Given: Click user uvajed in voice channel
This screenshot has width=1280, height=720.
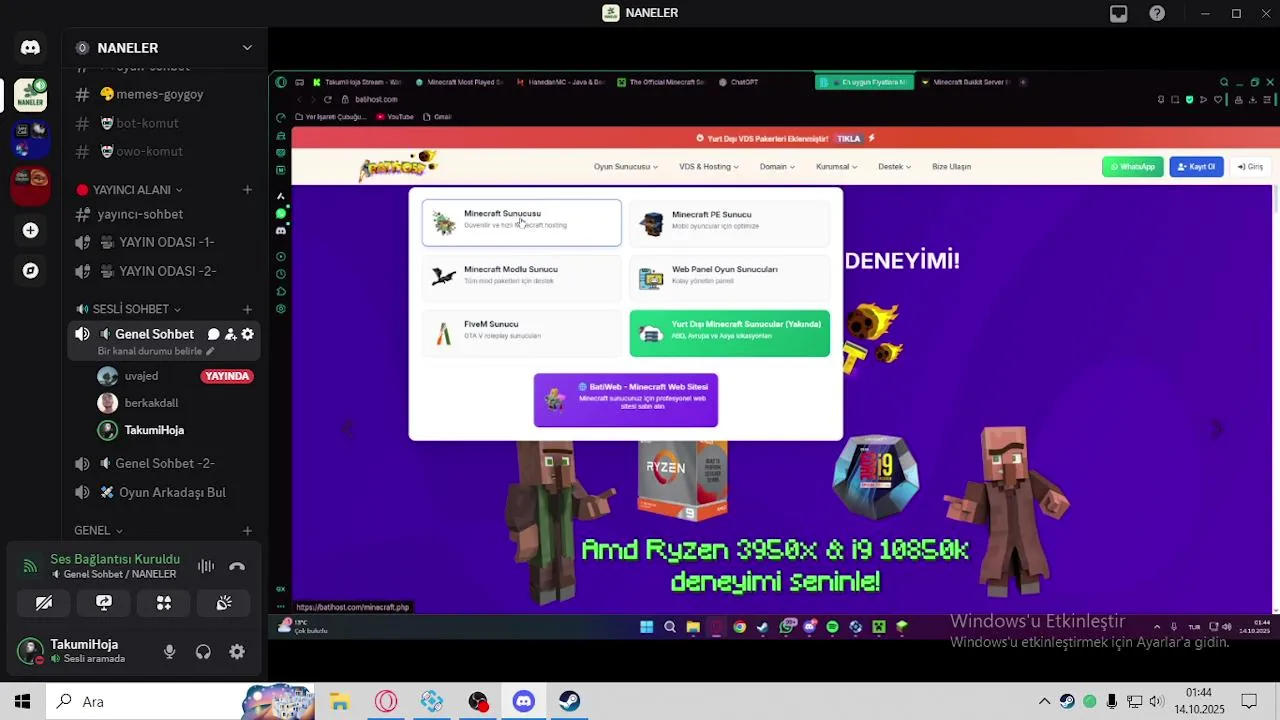Looking at the screenshot, I should [141, 376].
